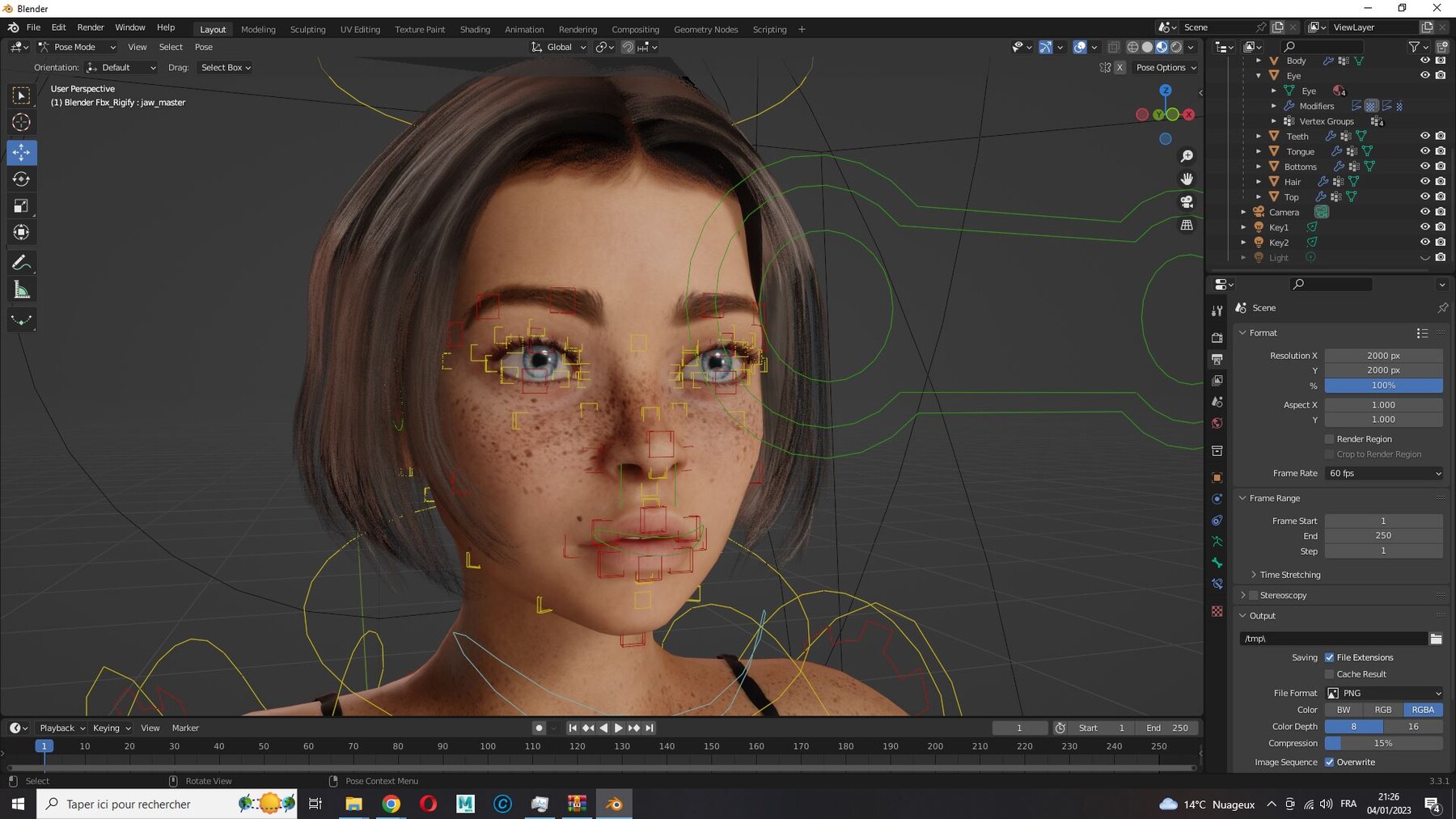Uncheck File Extensions option

click(x=1329, y=657)
